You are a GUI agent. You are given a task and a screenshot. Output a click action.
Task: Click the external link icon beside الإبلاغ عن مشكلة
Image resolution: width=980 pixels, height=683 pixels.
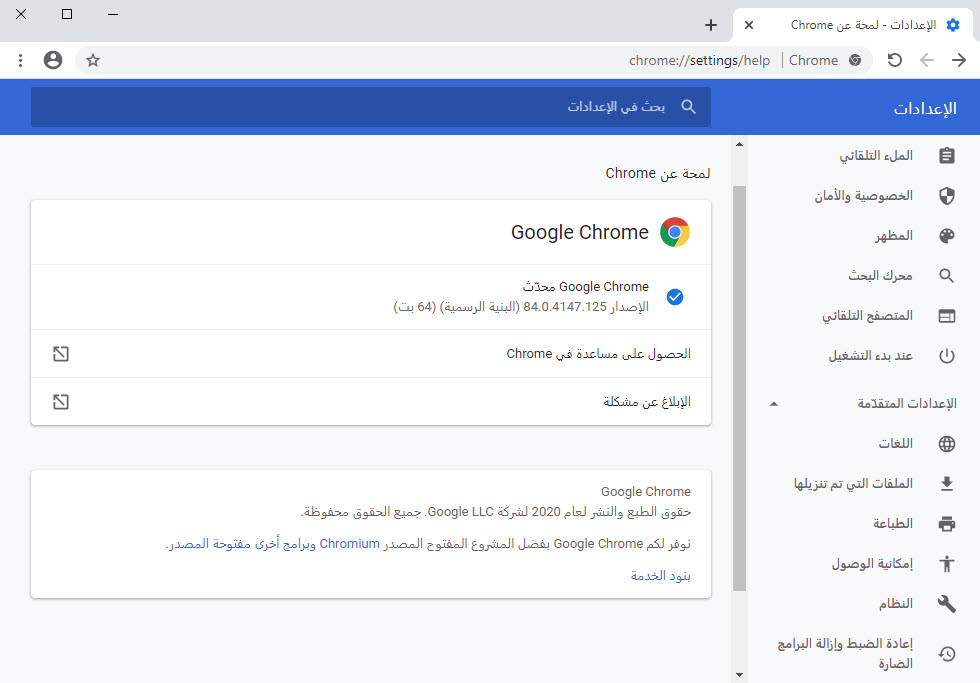[x=61, y=402]
